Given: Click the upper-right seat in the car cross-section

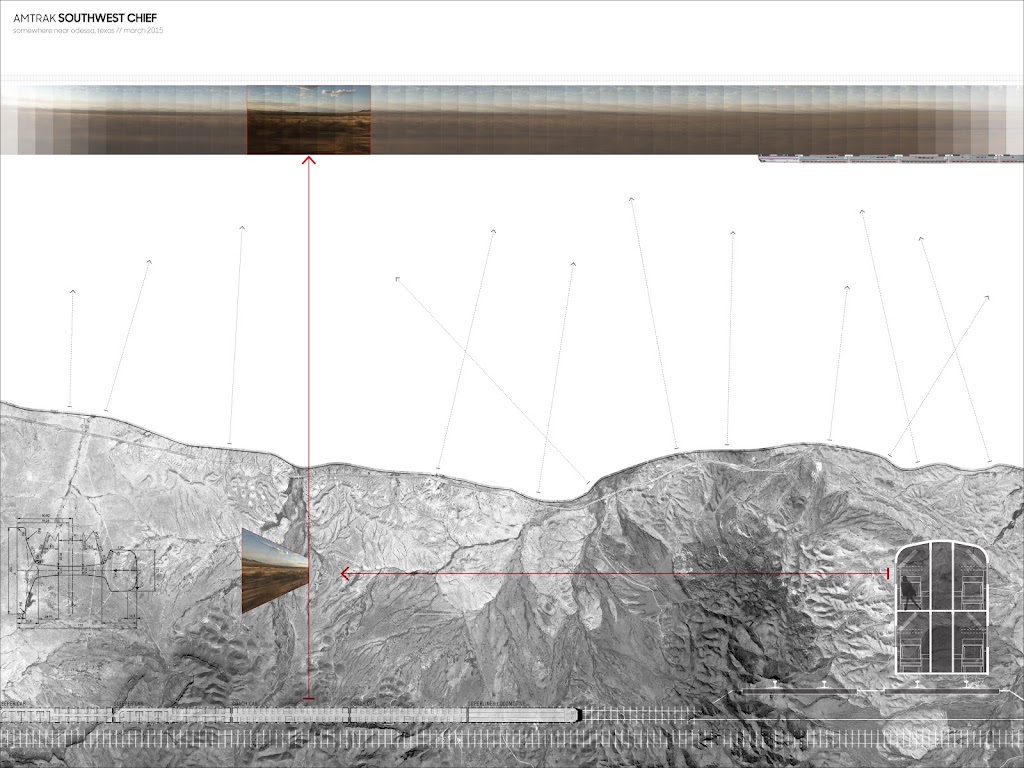Looking at the screenshot, I should point(968,590).
